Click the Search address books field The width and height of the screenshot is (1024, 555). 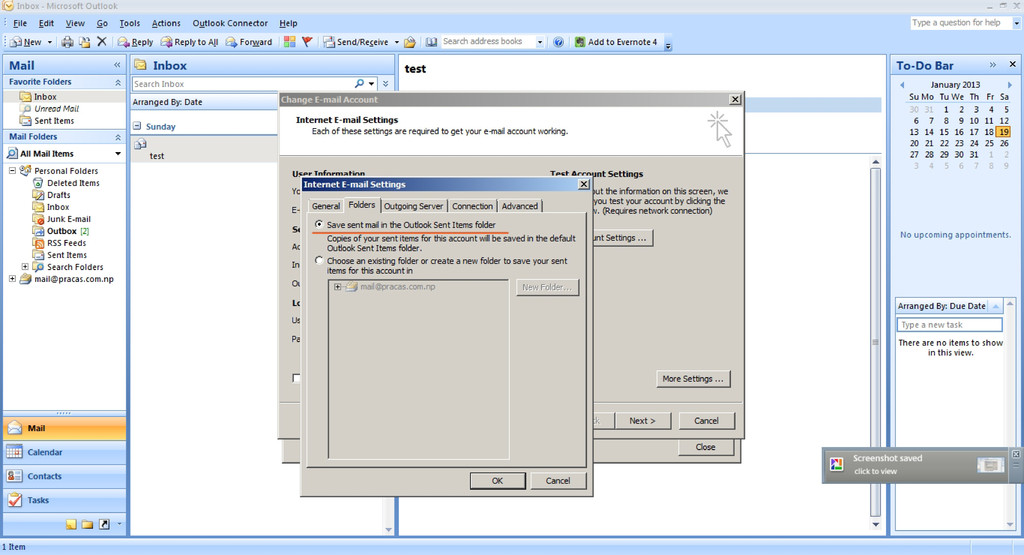[x=487, y=41]
